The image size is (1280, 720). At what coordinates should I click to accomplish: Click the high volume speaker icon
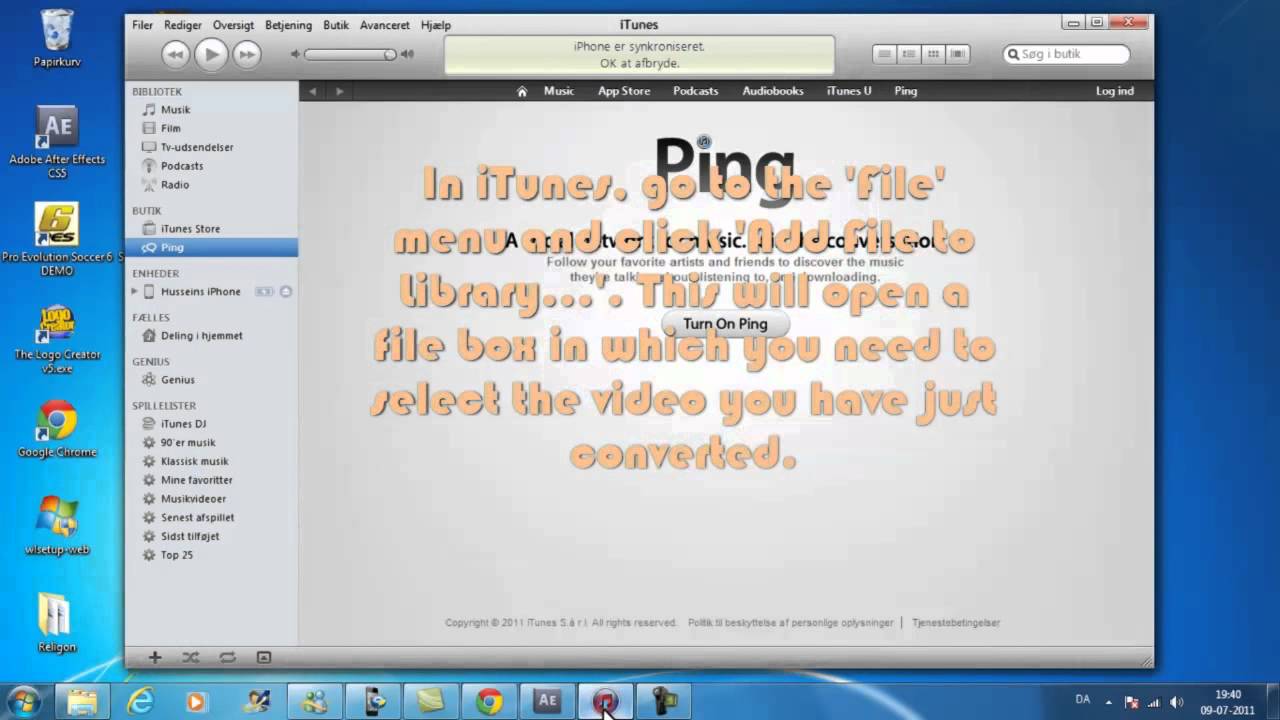coord(408,54)
